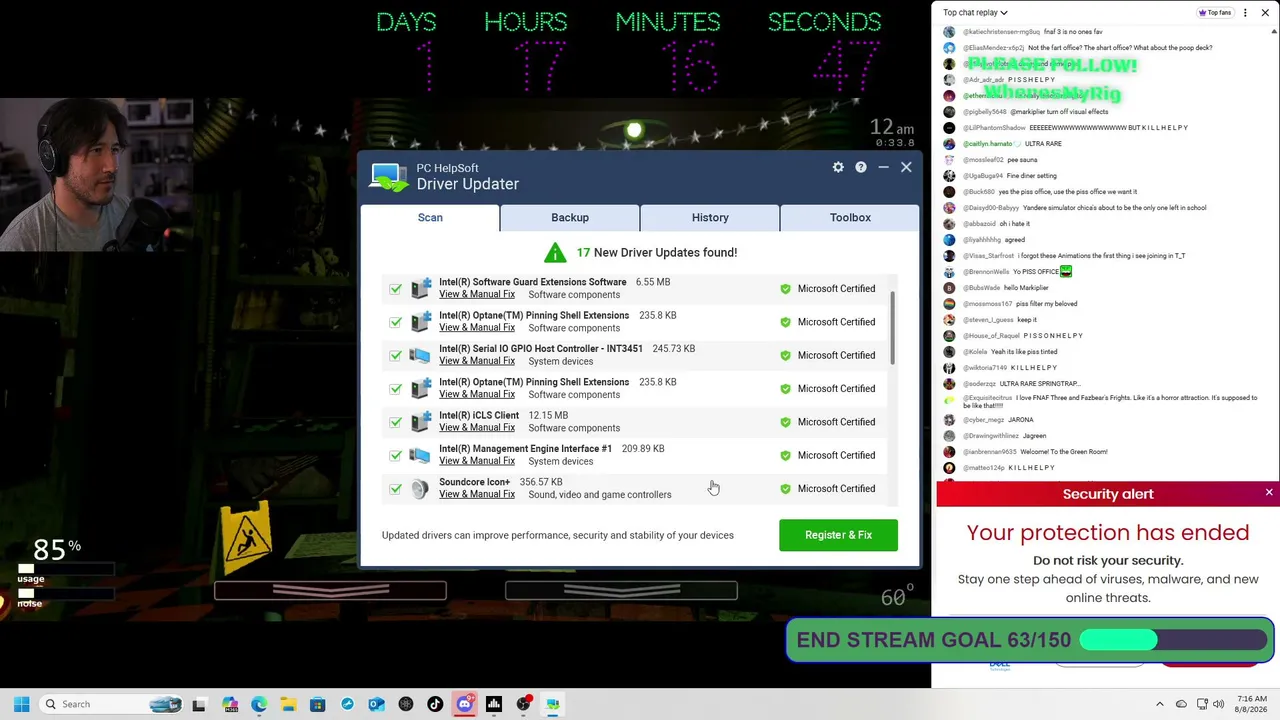Launch Microsoft 365 from the taskbar
Screen dimensions: 1280x720
pyautogui.click(x=230, y=704)
